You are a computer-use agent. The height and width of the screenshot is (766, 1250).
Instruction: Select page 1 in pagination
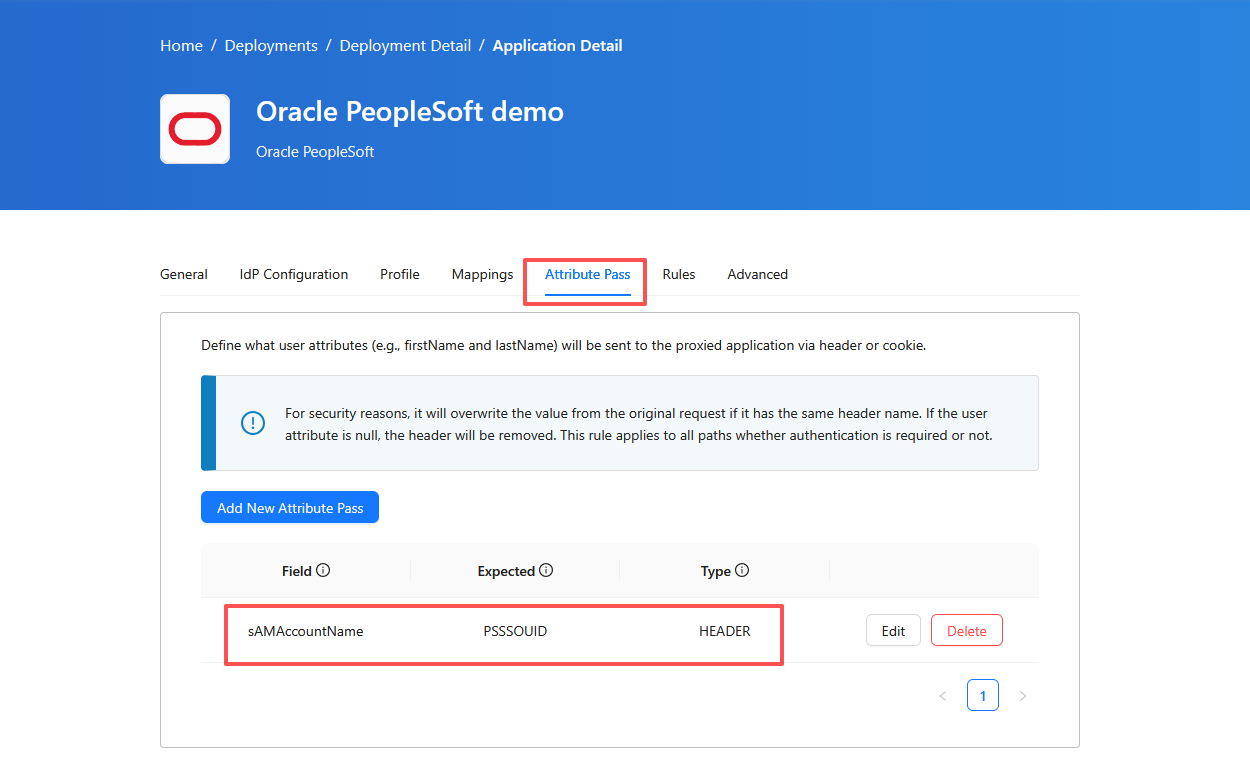click(x=983, y=695)
